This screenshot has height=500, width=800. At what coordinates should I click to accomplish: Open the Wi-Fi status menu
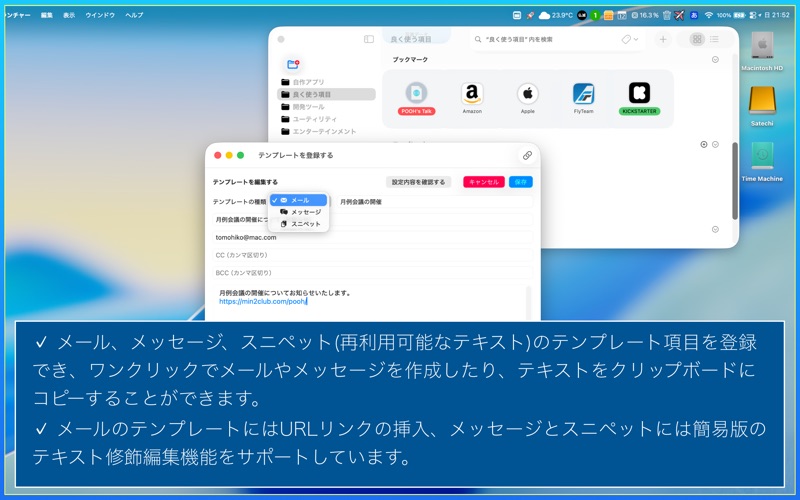709,15
